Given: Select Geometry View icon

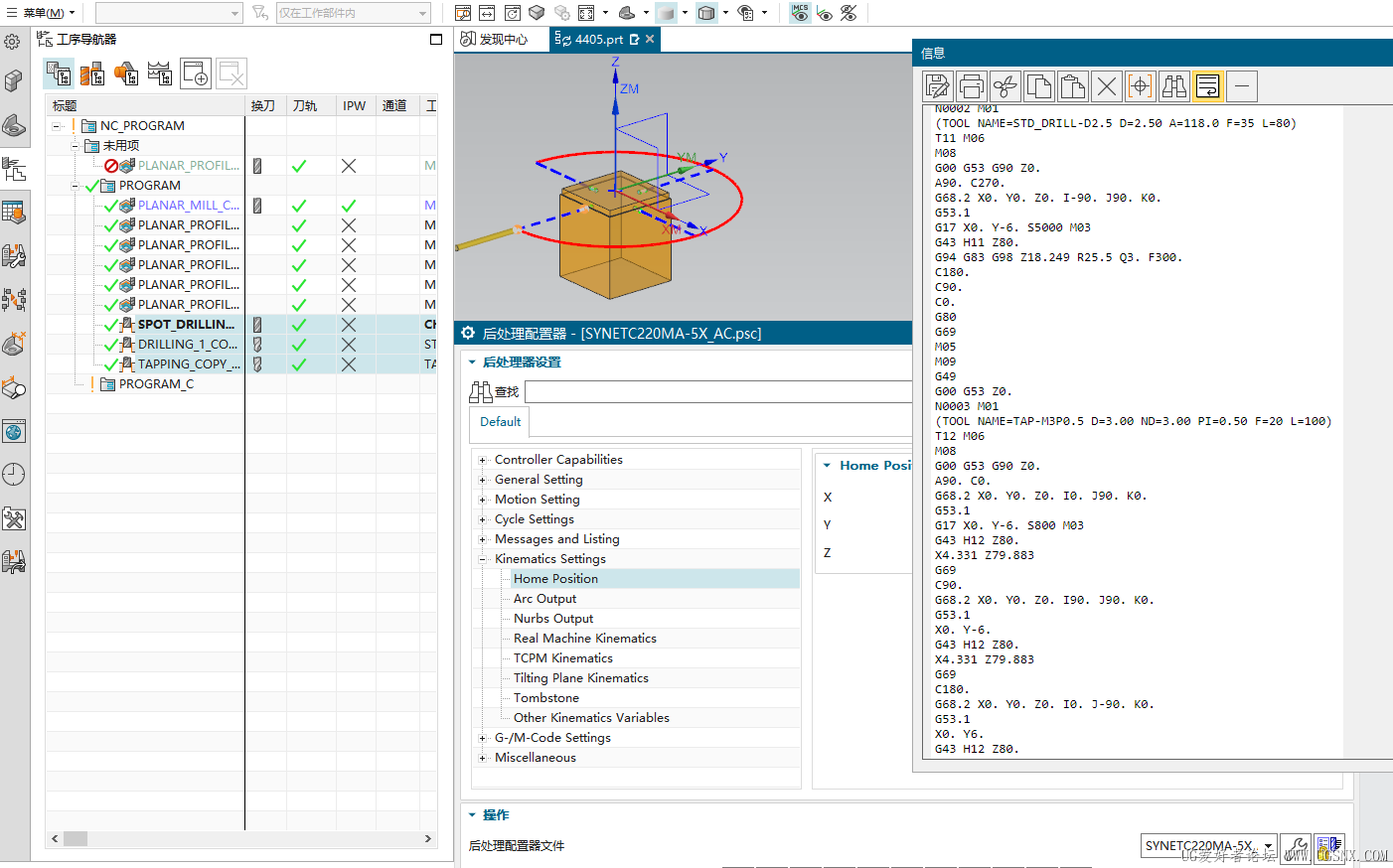Looking at the screenshot, I should click(126, 73).
